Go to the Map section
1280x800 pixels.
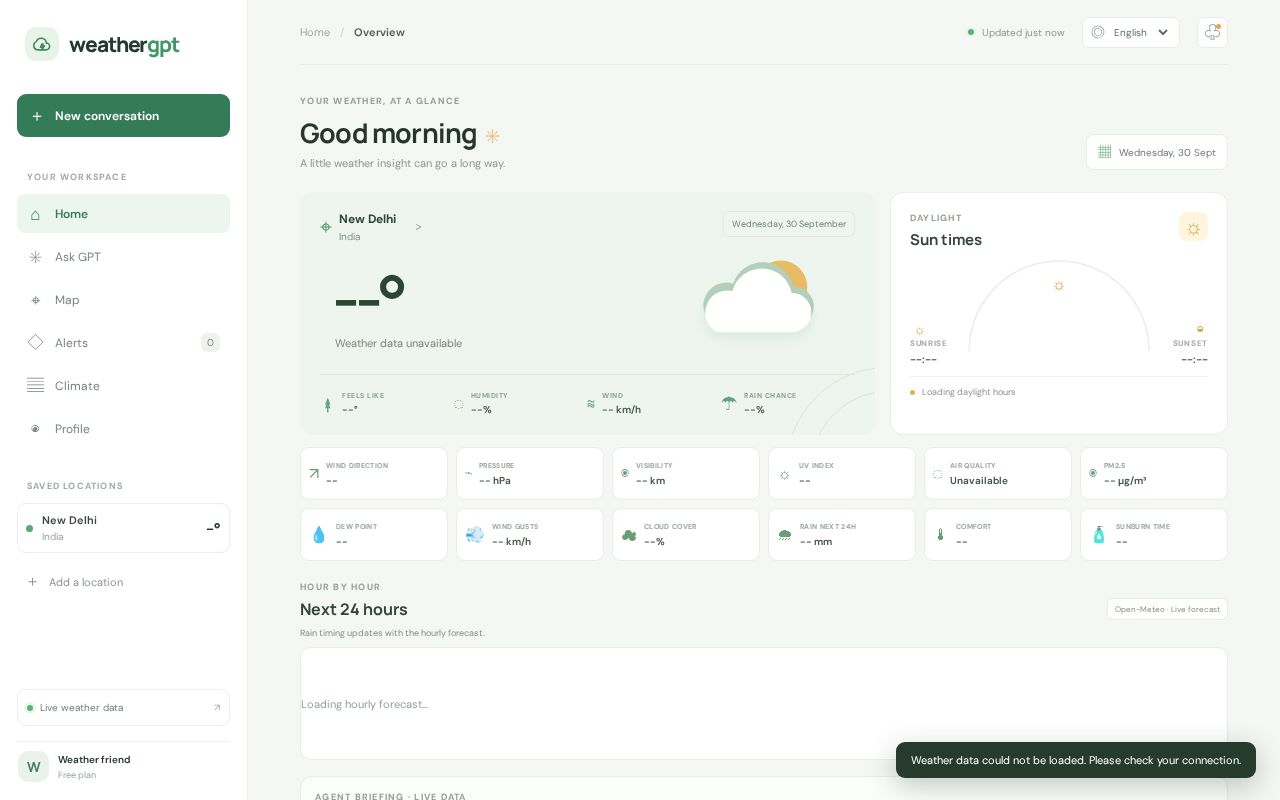click(123, 300)
